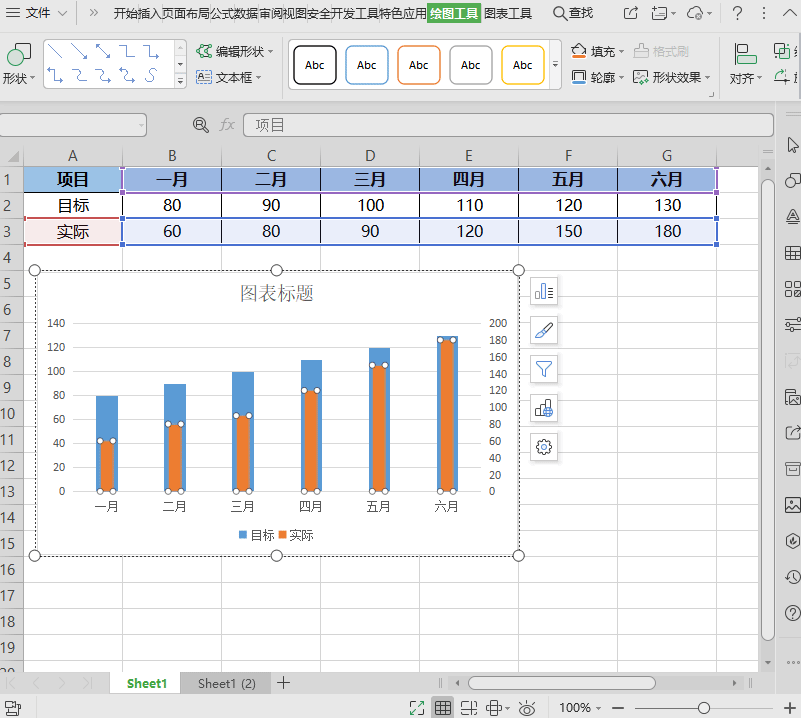Click the chart title 图表标题
Viewport: 801px width, 718px height.
276,293
